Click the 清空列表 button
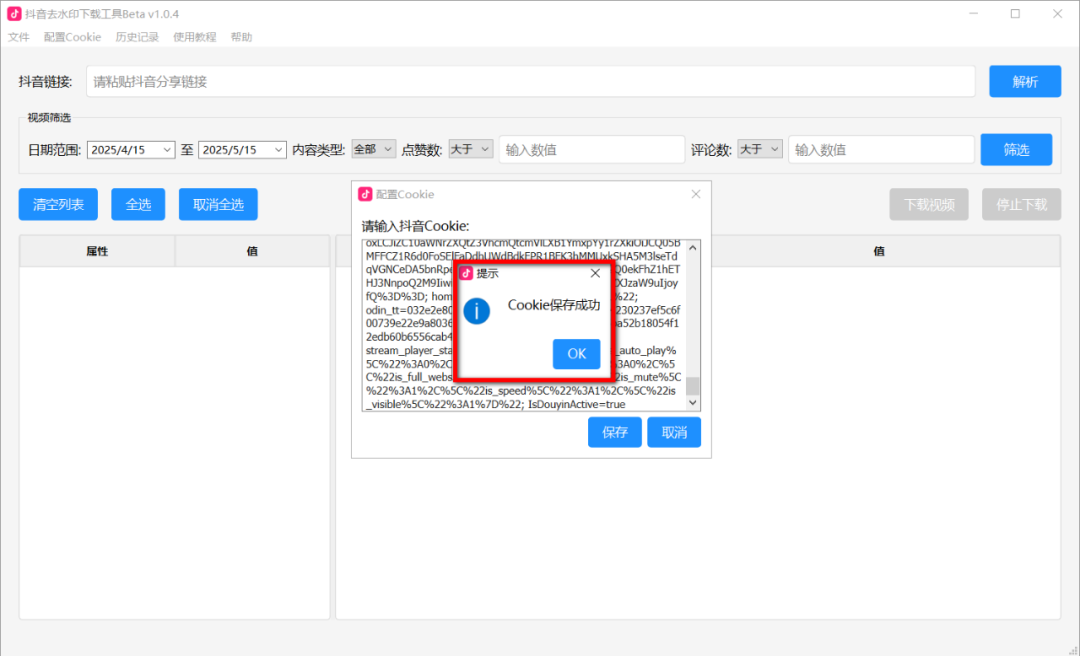The image size is (1080, 656). pyautogui.click(x=59, y=205)
